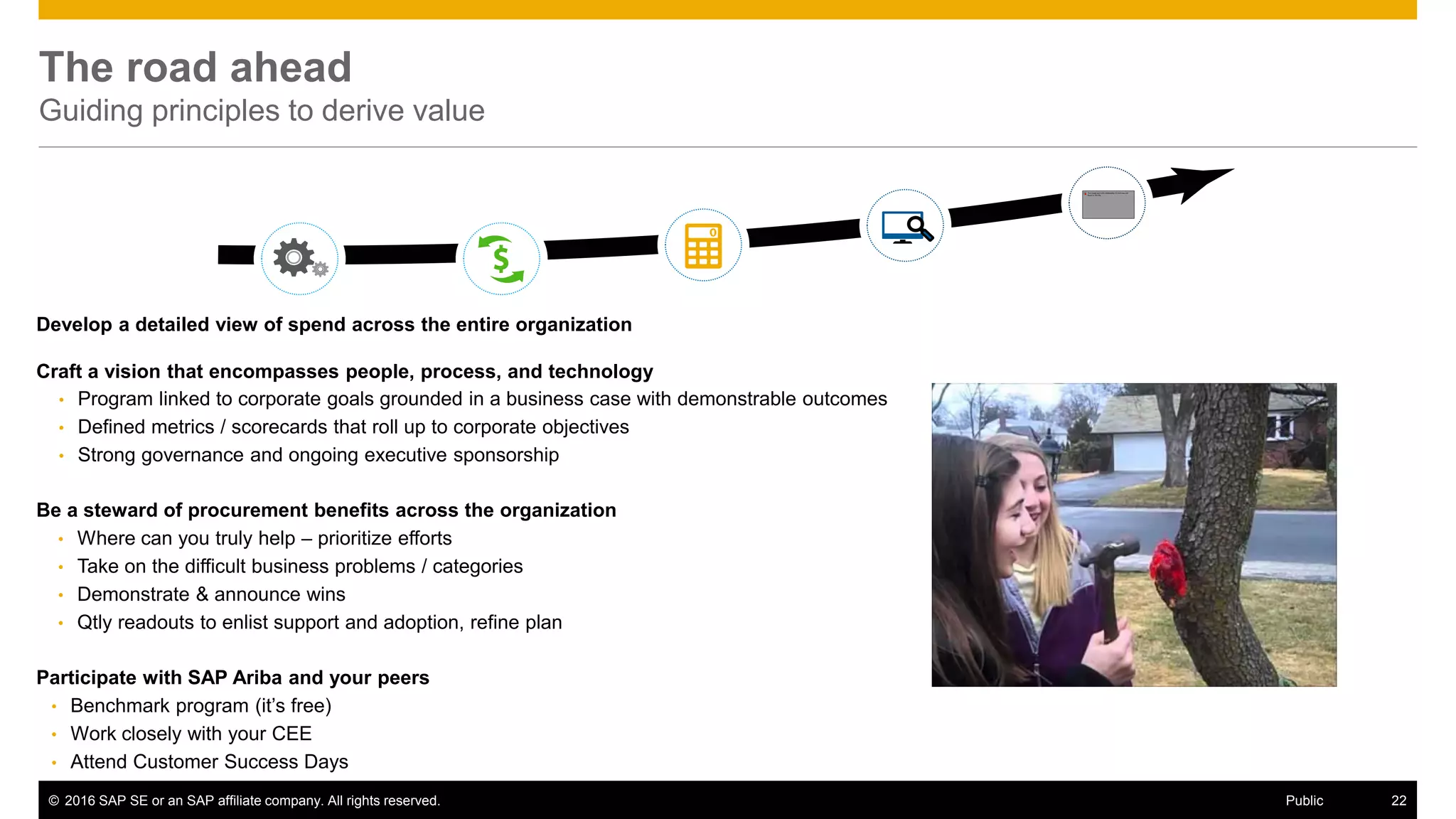Screen dimensions: 1456x819
Task: Click the monitor with magnifier icon
Action: 905,226
